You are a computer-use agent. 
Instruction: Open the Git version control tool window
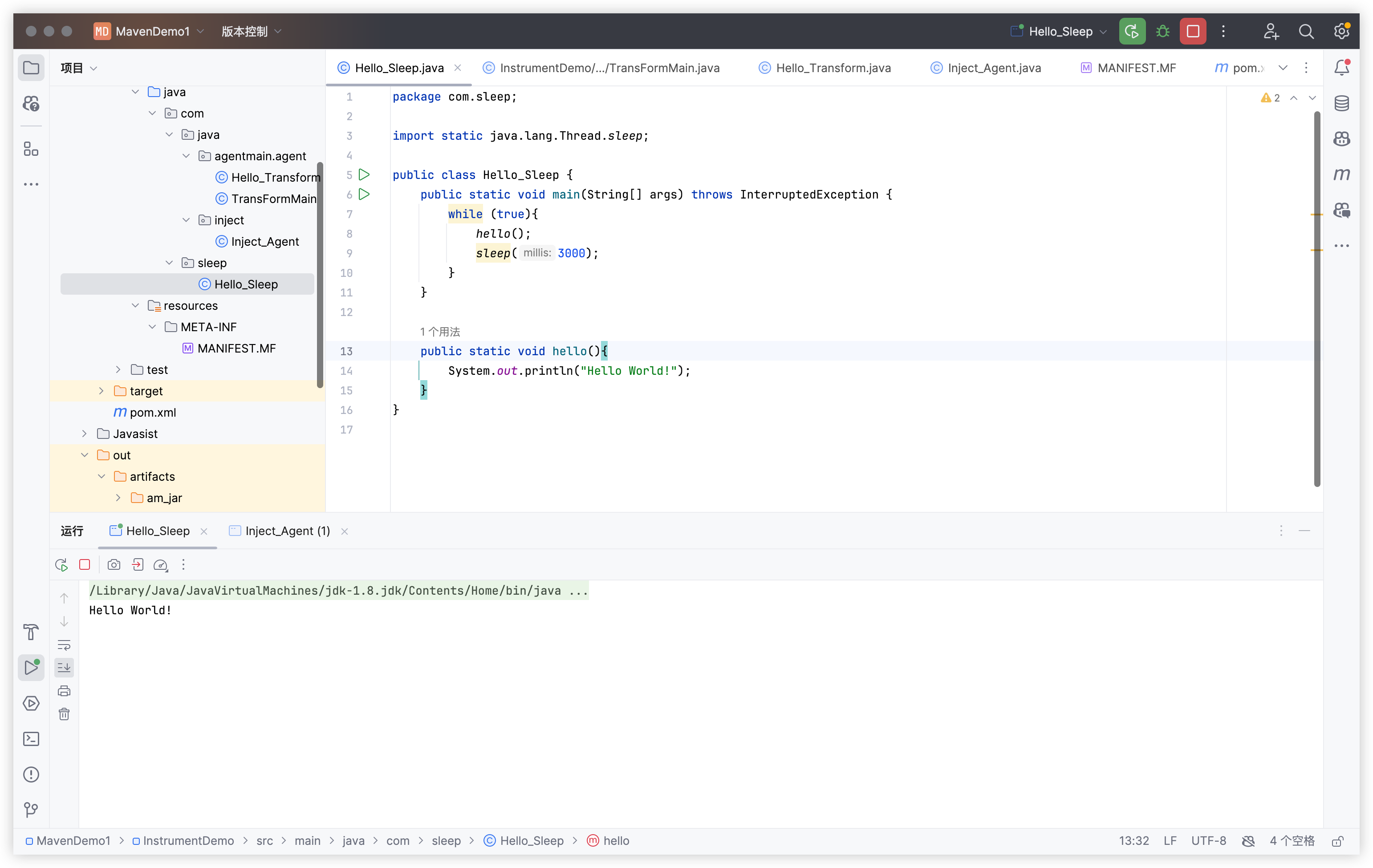point(31,809)
